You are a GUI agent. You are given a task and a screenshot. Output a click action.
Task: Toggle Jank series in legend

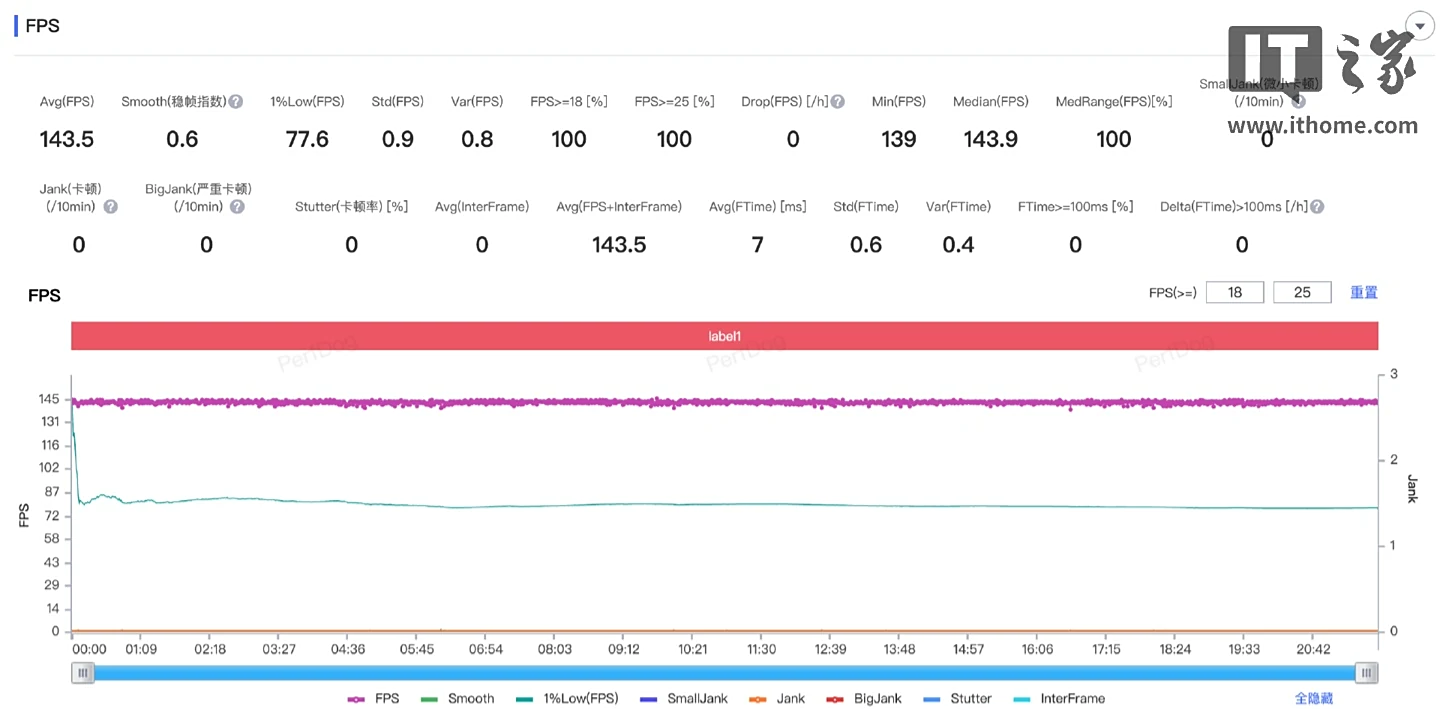coord(777,699)
